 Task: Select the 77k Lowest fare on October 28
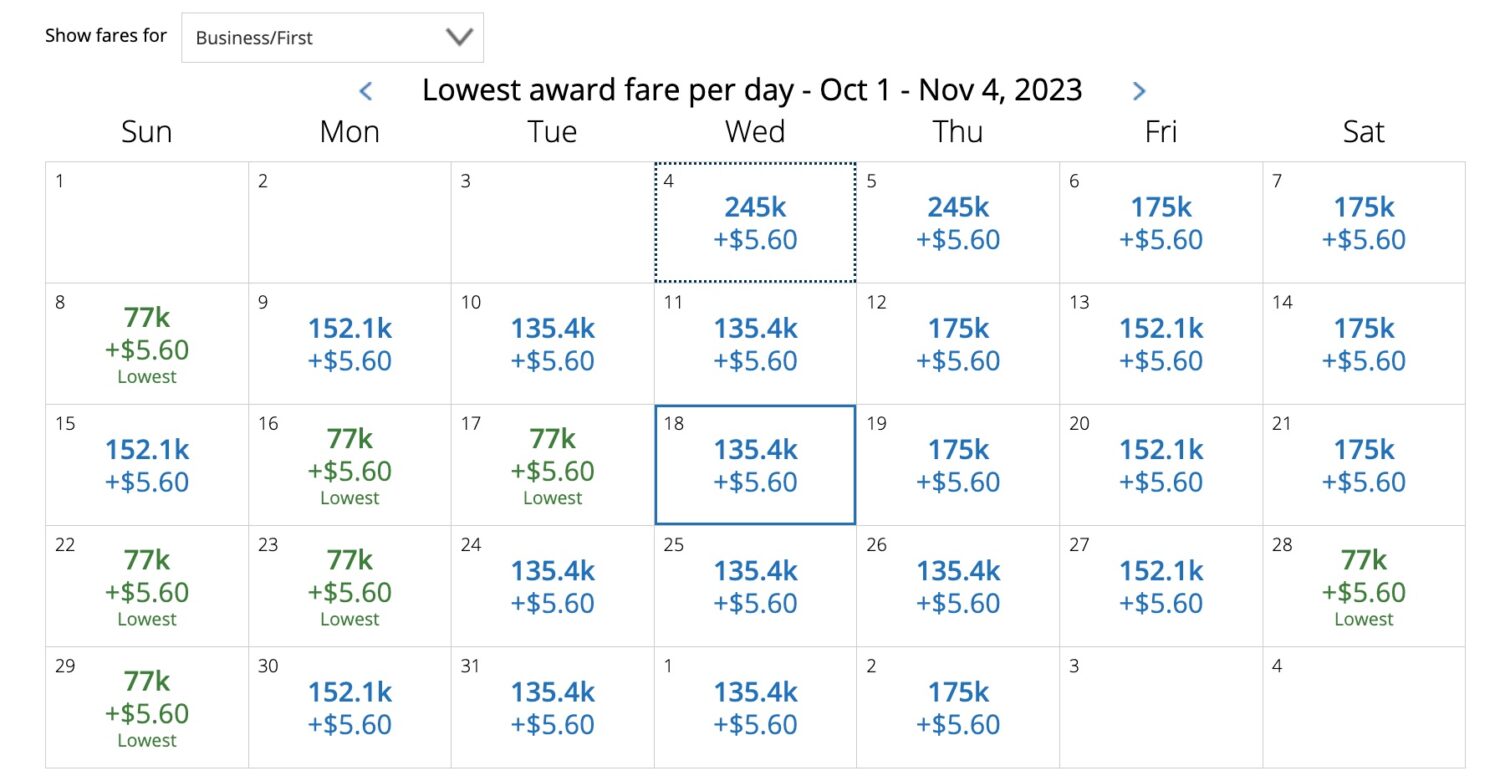point(1363,585)
